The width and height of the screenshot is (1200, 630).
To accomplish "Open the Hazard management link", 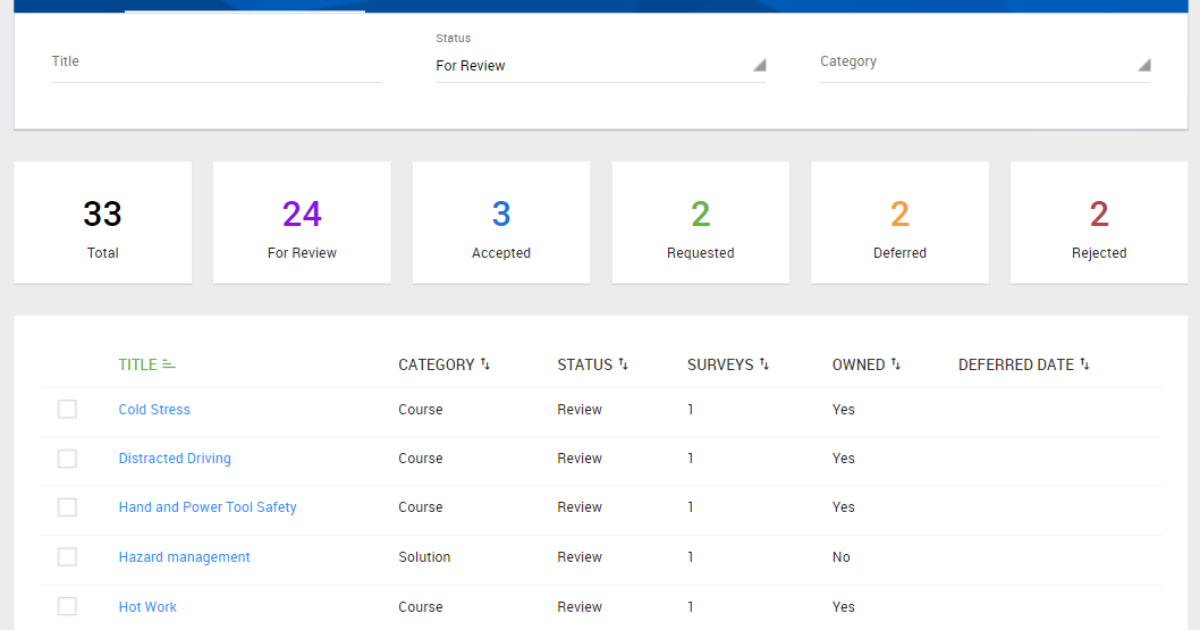I will pyautogui.click(x=184, y=557).
